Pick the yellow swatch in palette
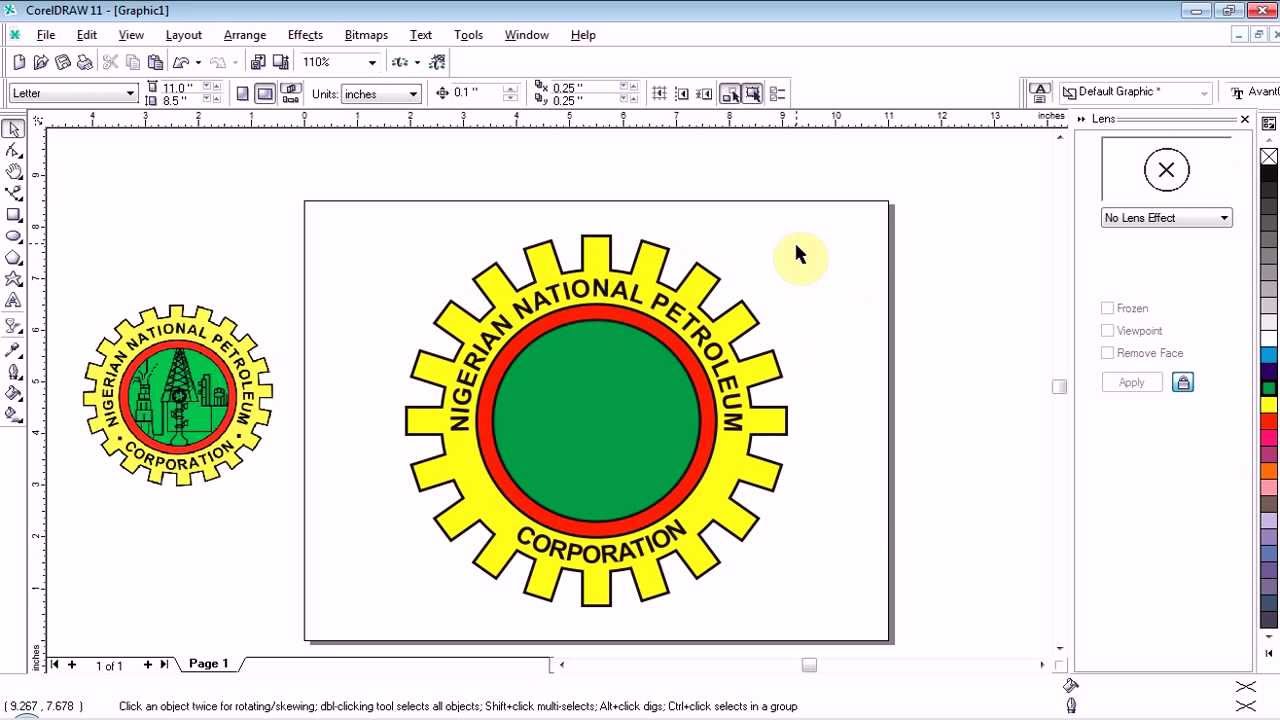Viewport: 1280px width, 720px height. click(x=1269, y=405)
